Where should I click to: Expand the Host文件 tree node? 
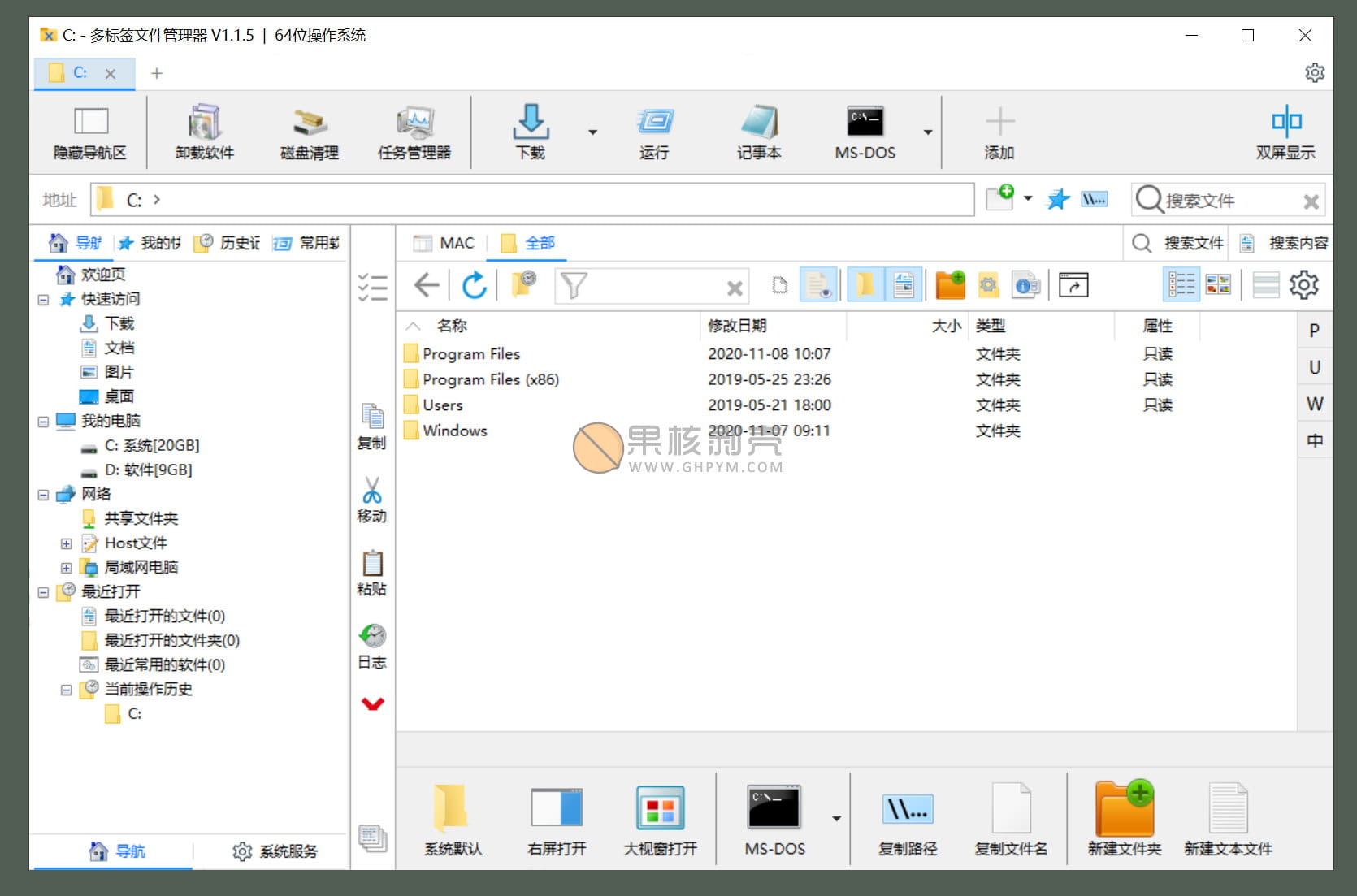[67, 543]
